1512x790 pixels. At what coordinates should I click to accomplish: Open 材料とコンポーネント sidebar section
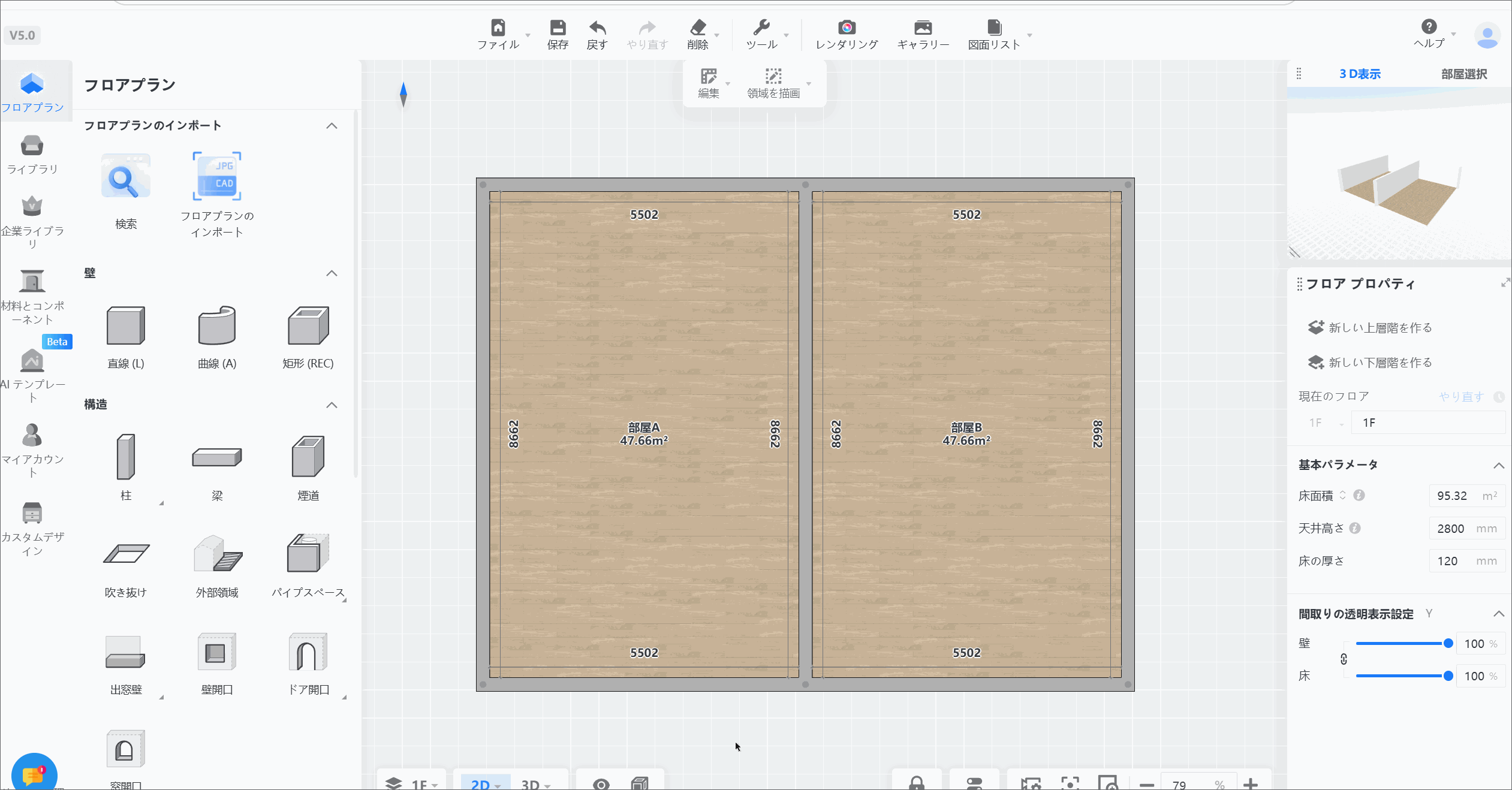32,297
